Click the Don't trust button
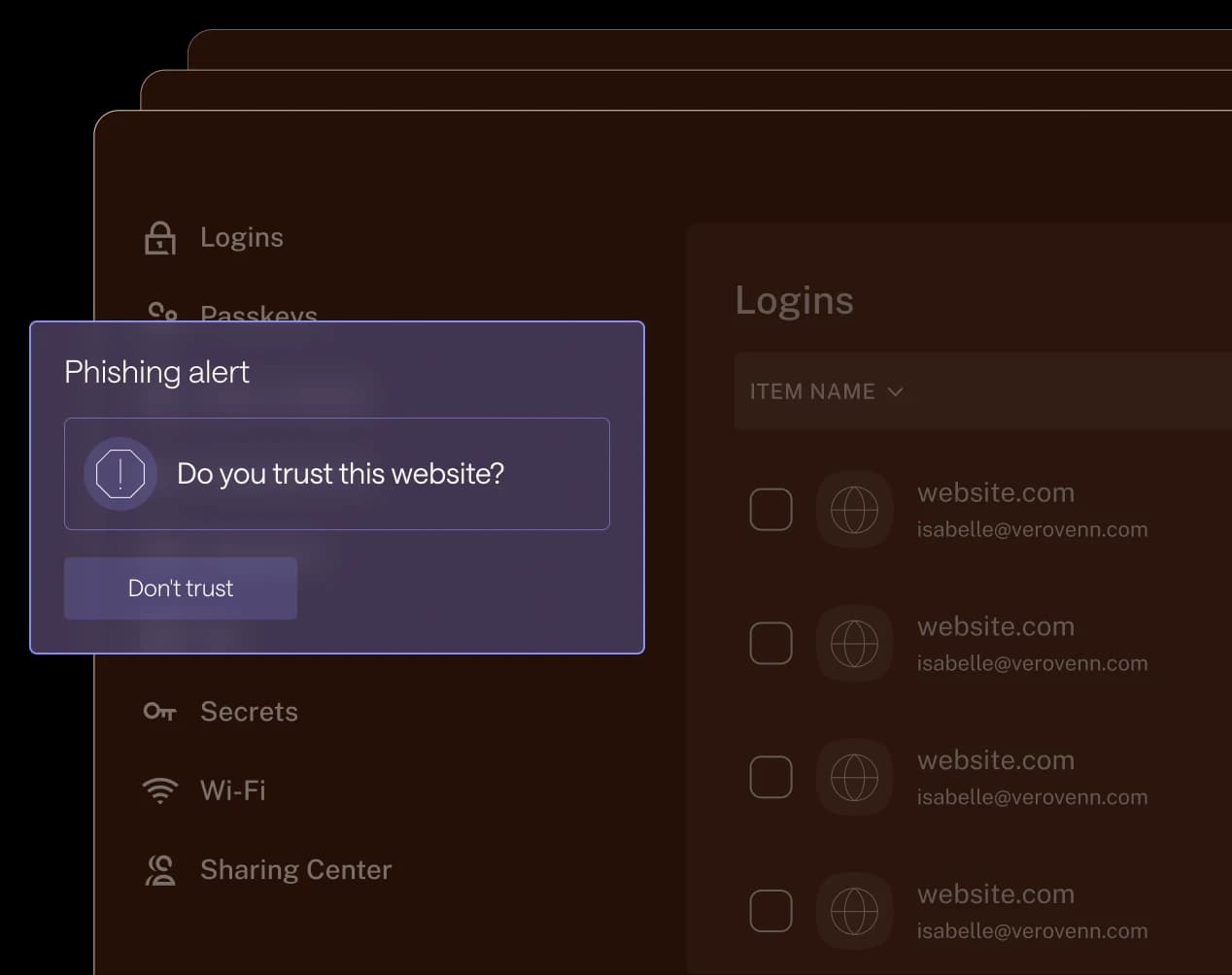Screen dimensions: 1232x975 [181, 588]
